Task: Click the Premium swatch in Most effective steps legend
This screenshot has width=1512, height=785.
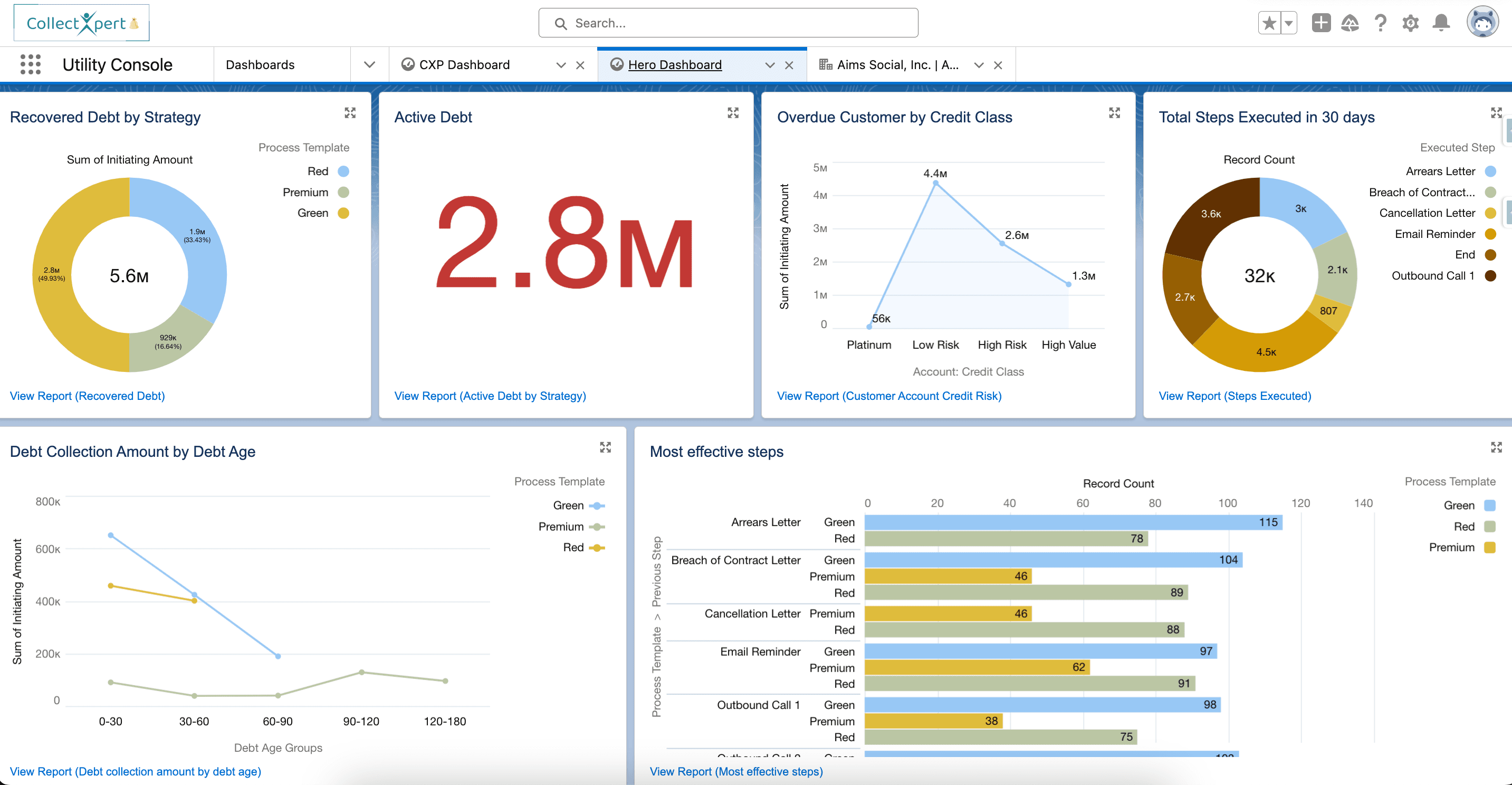Action: click(x=1490, y=548)
